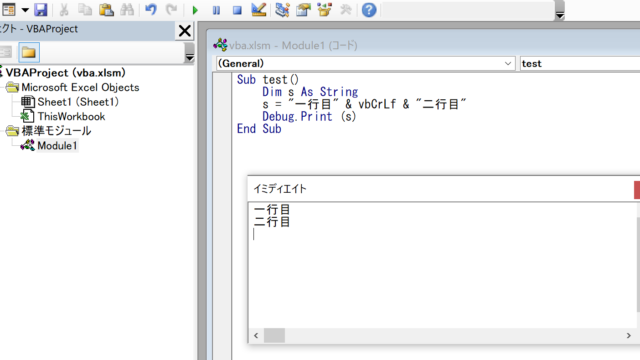Toggle Design Mode icon

(259, 10)
